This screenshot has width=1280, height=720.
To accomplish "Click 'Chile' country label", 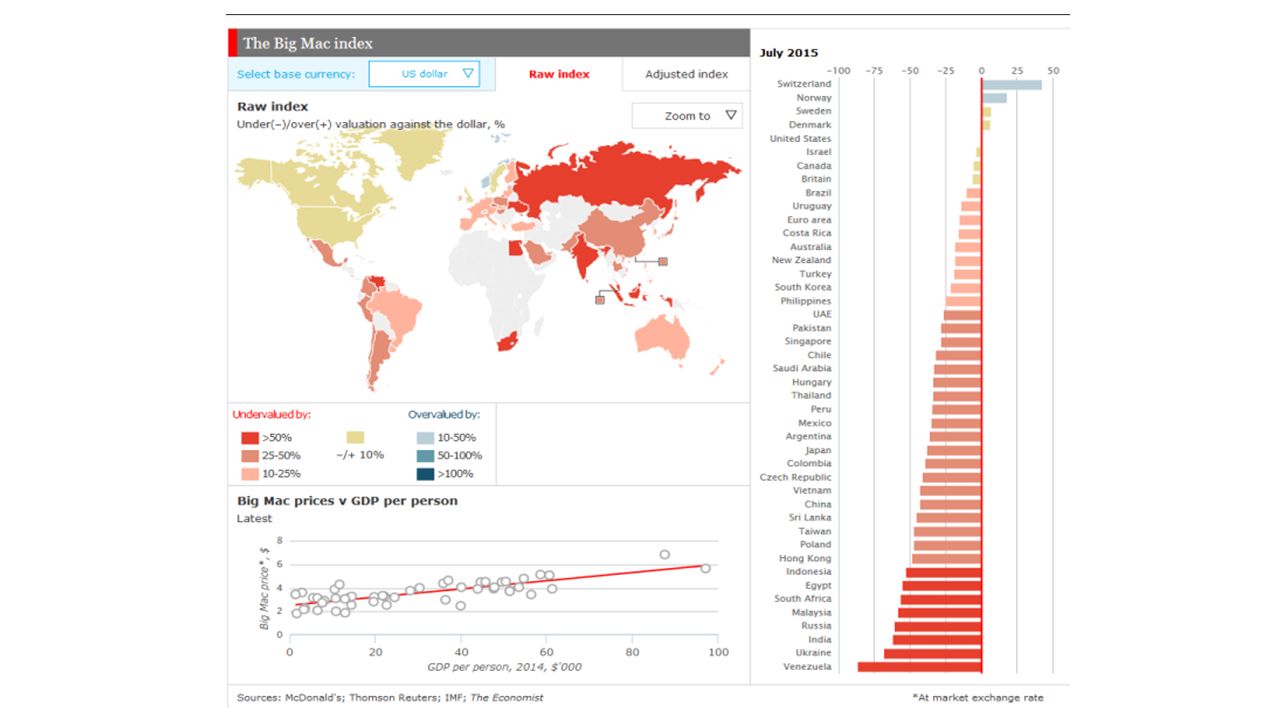I will click(x=820, y=355).
